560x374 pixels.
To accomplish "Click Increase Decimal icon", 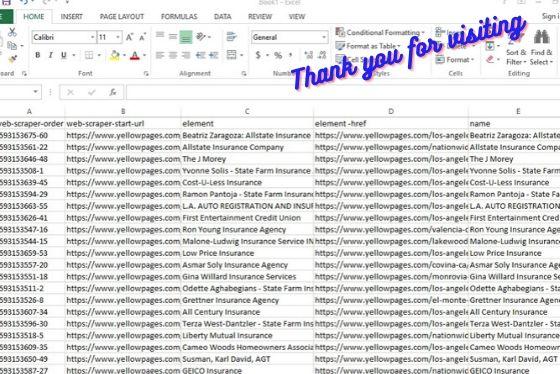I will coord(309,55).
